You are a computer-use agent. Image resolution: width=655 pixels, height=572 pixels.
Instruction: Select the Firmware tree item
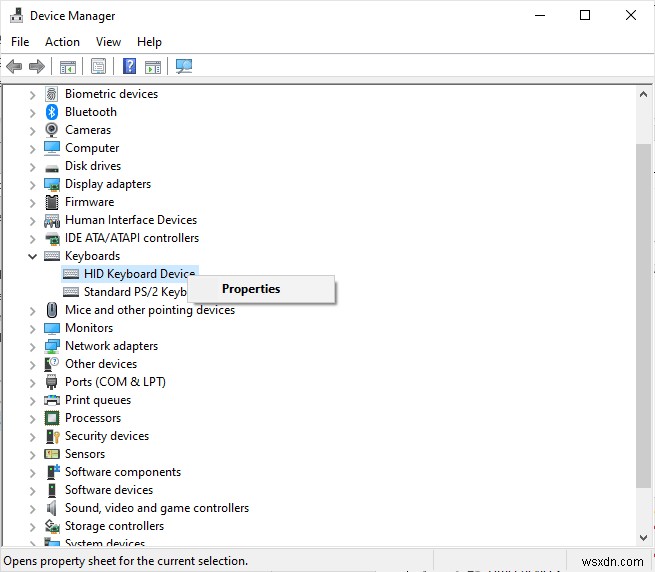coord(89,202)
